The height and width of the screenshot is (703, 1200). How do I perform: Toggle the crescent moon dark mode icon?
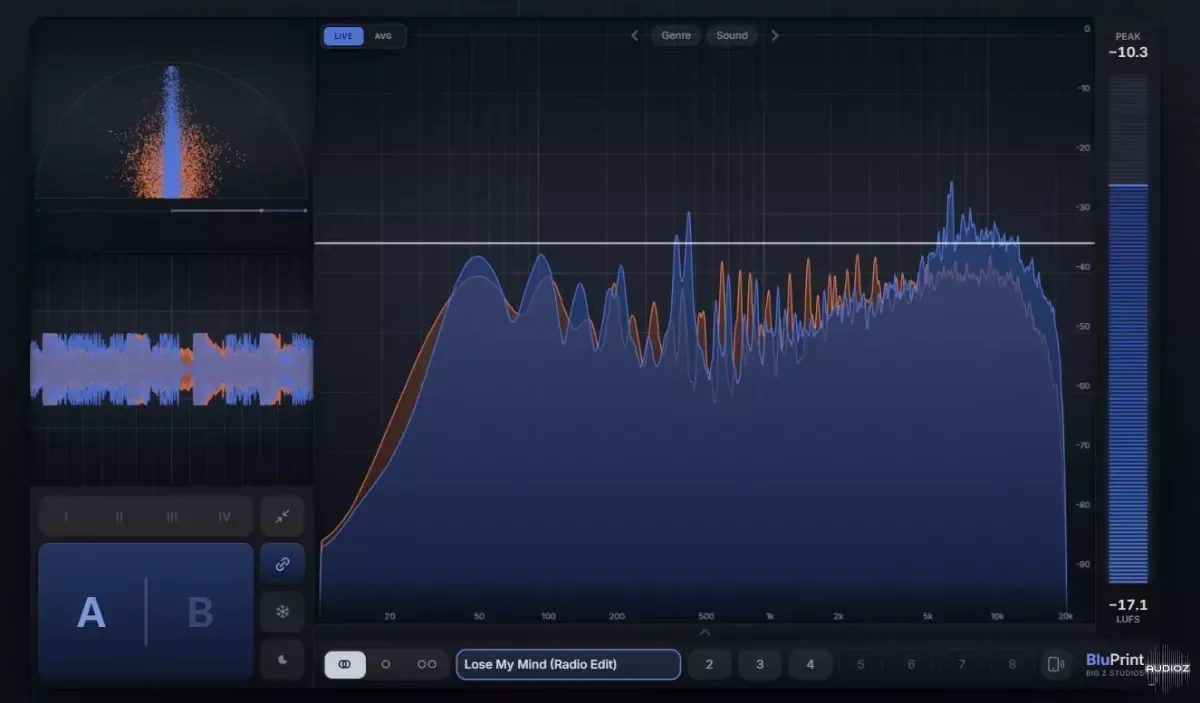pyautogui.click(x=282, y=659)
